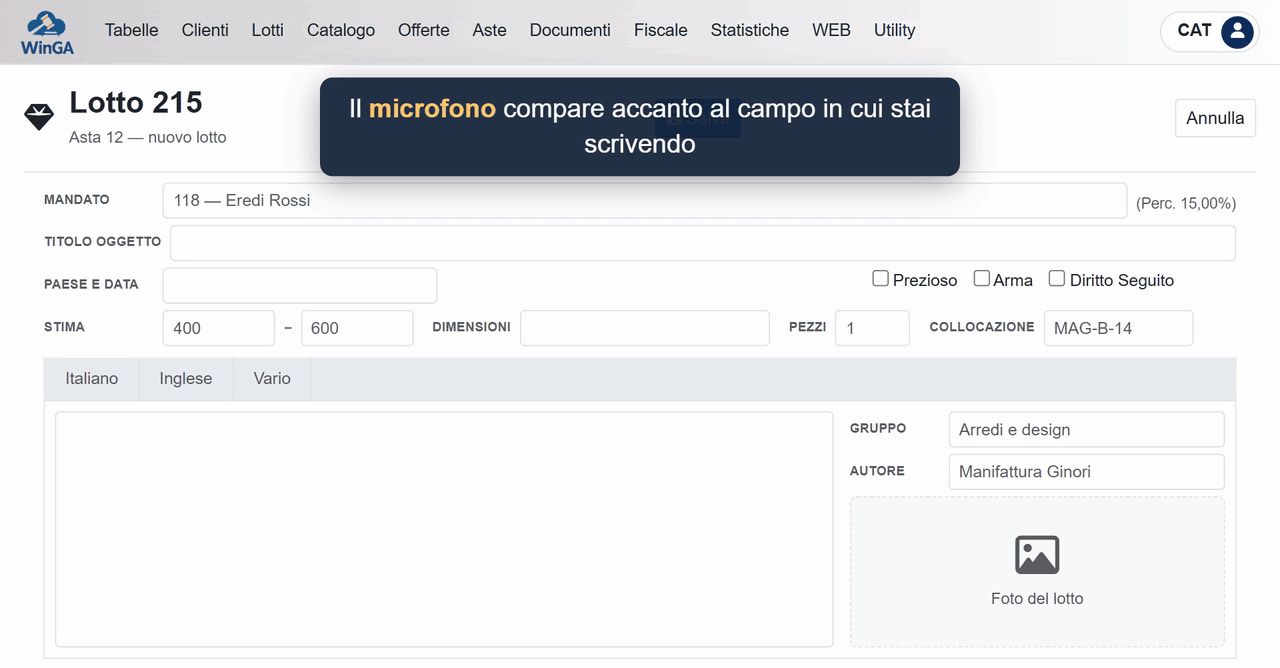This screenshot has width=1280, height=668.
Task: Click the maximum Stima field showing 600
Action: click(357, 328)
